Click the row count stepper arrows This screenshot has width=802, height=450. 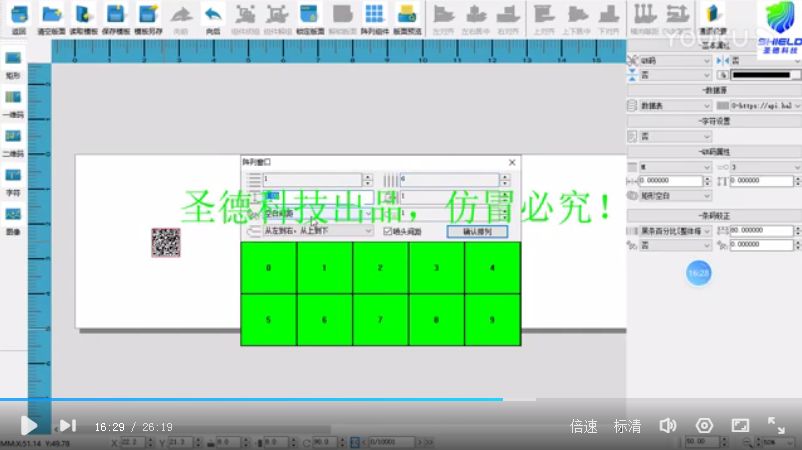367,179
